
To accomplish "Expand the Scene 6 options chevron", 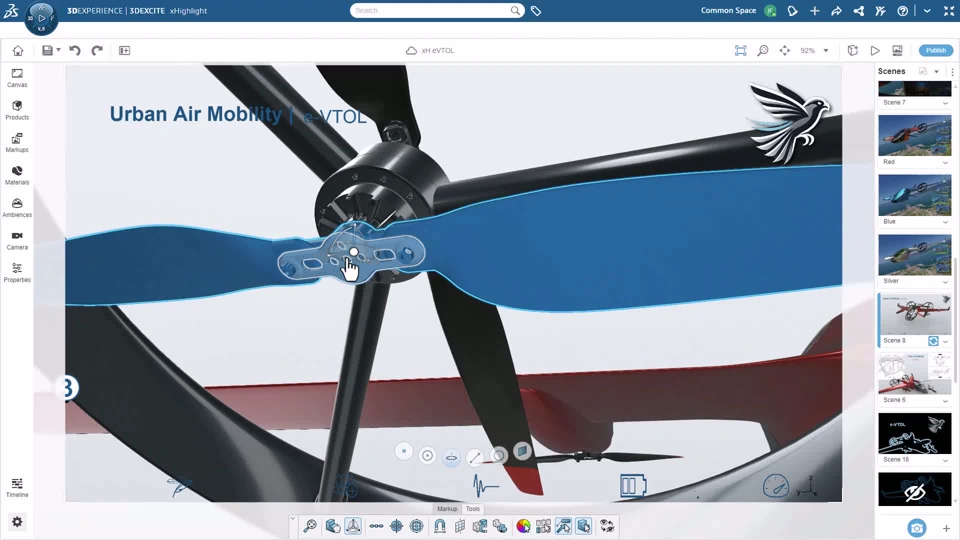I will pyautogui.click(x=945, y=401).
